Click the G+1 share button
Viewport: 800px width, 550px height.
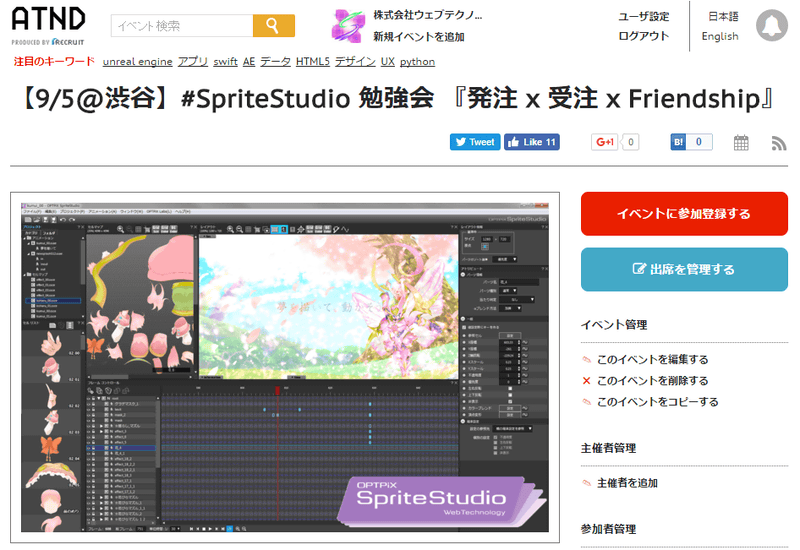605,142
